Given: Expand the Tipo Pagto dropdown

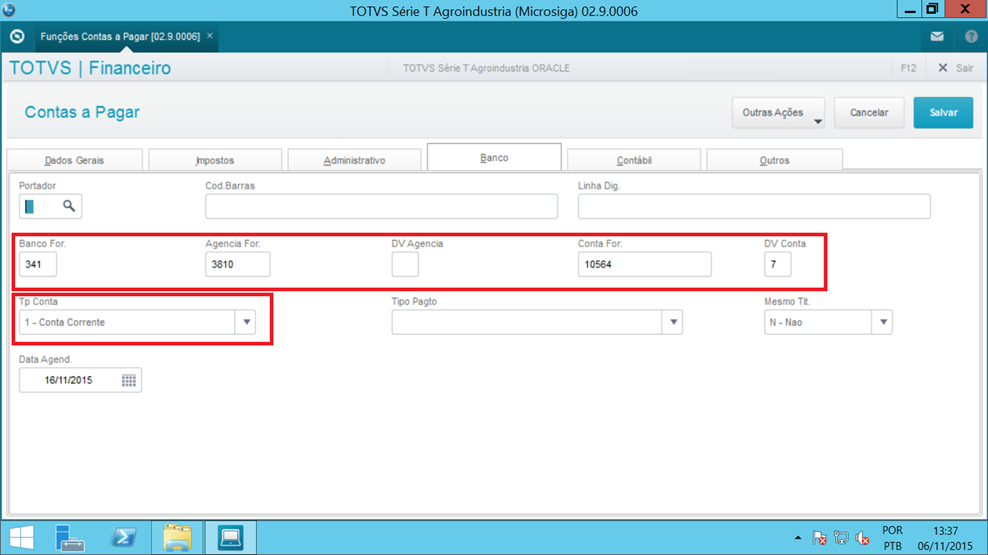Looking at the screenshot, I should tap(673, 322).
